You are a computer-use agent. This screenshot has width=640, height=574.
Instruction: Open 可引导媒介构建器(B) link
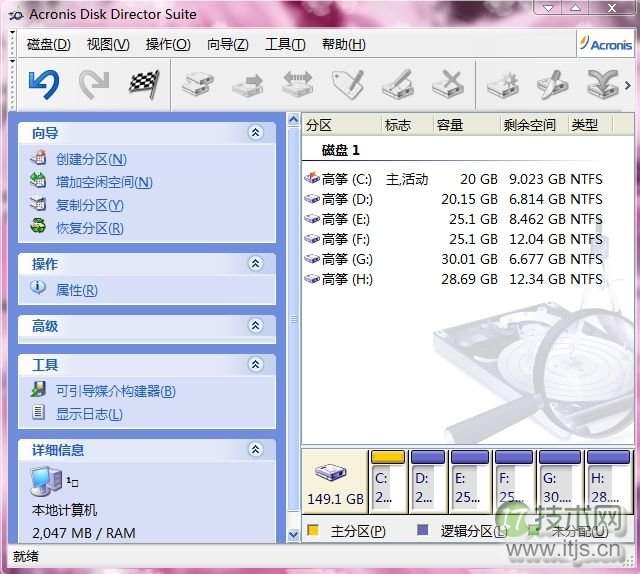[x=116, y=391]
